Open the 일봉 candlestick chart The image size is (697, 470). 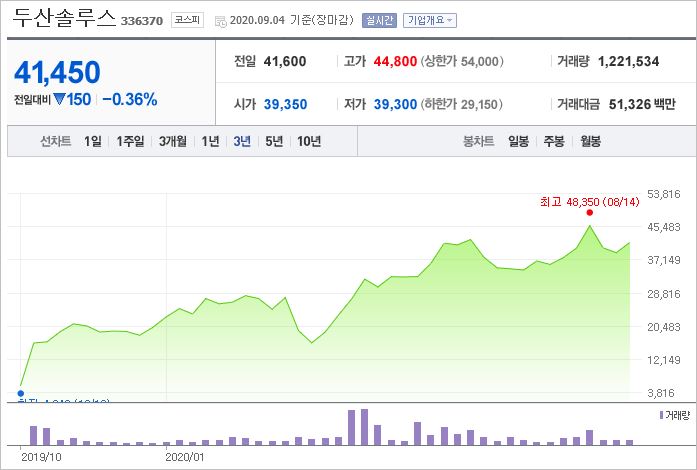518,141
